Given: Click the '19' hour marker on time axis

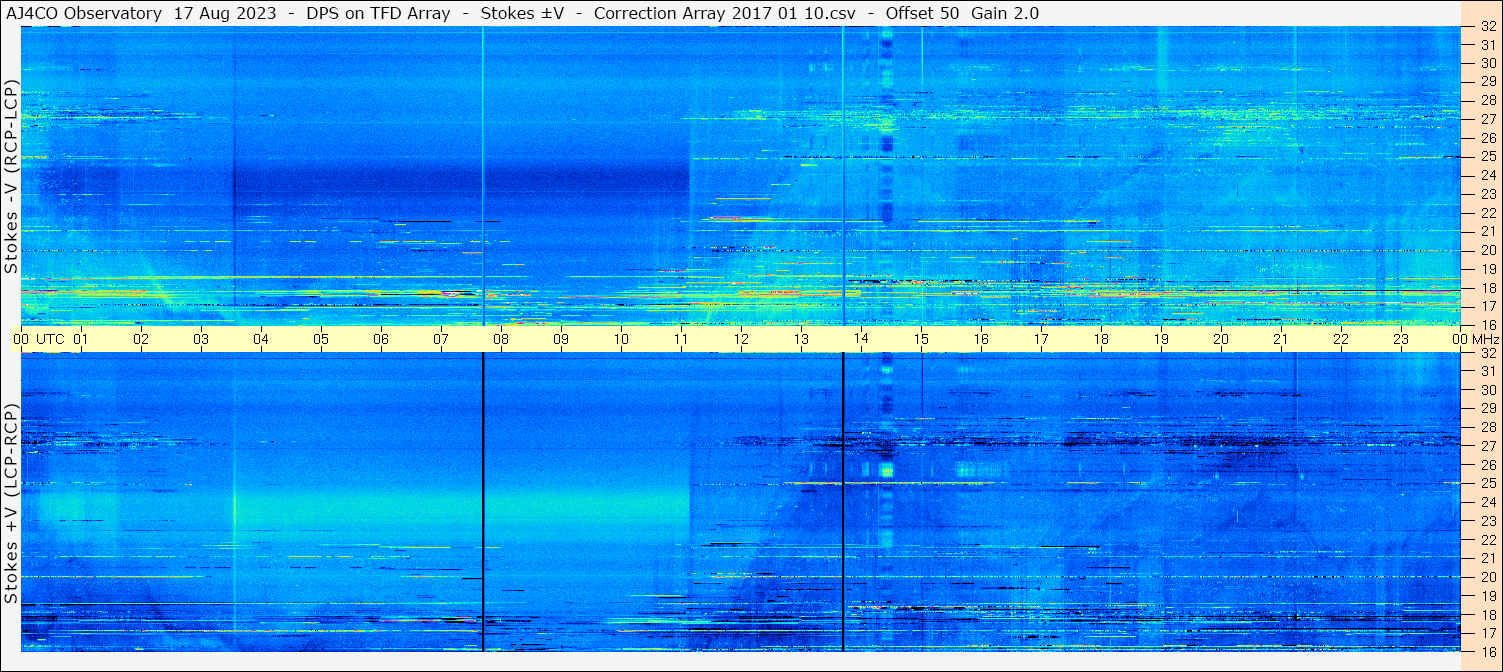Looking at the screenshot, I should [1161, 339].
